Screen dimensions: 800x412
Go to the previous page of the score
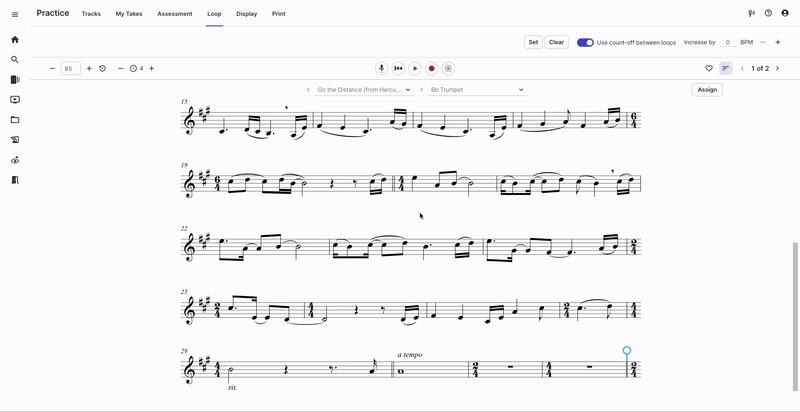742,68
